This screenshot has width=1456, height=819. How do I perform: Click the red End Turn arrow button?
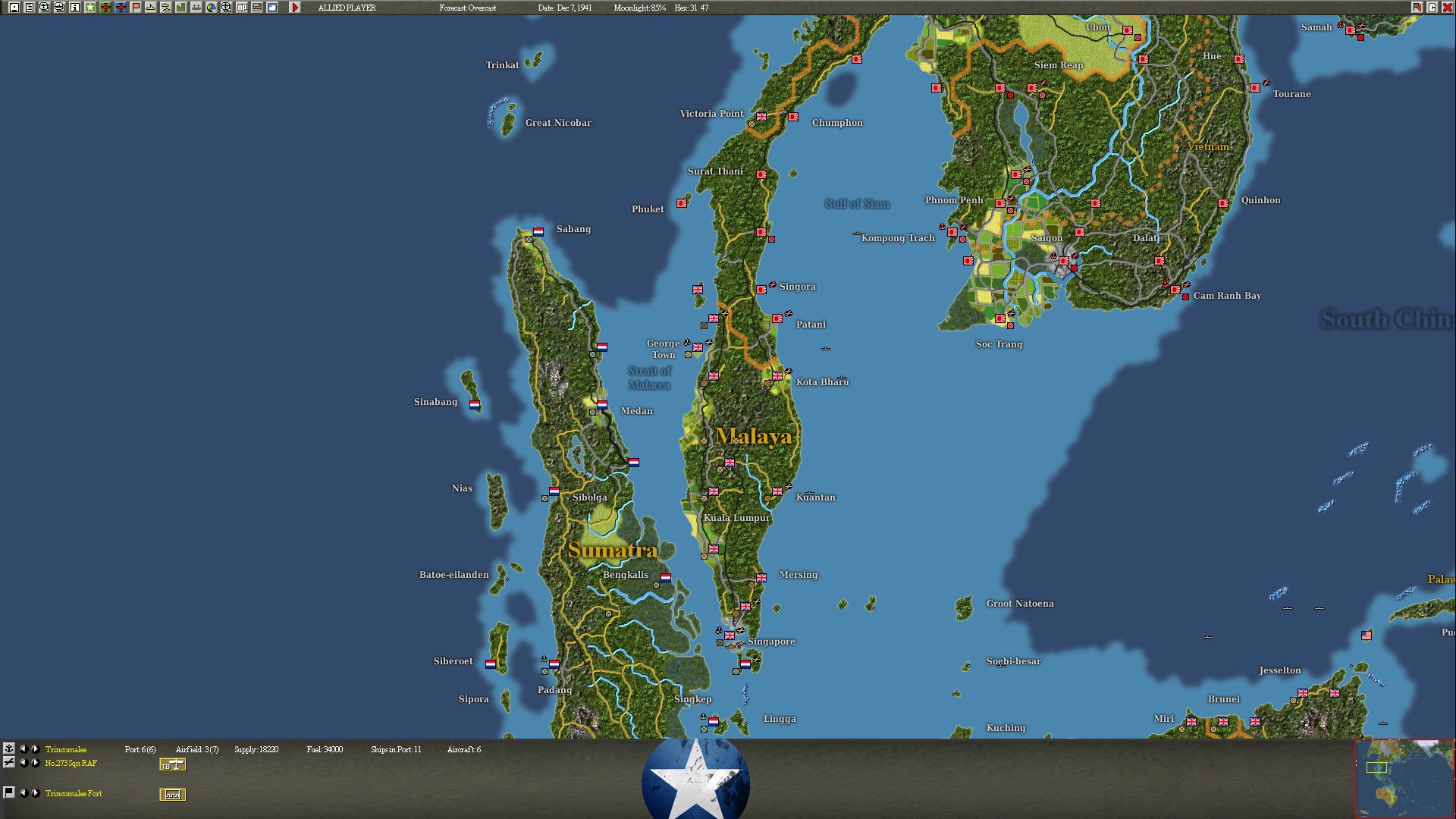295,8
